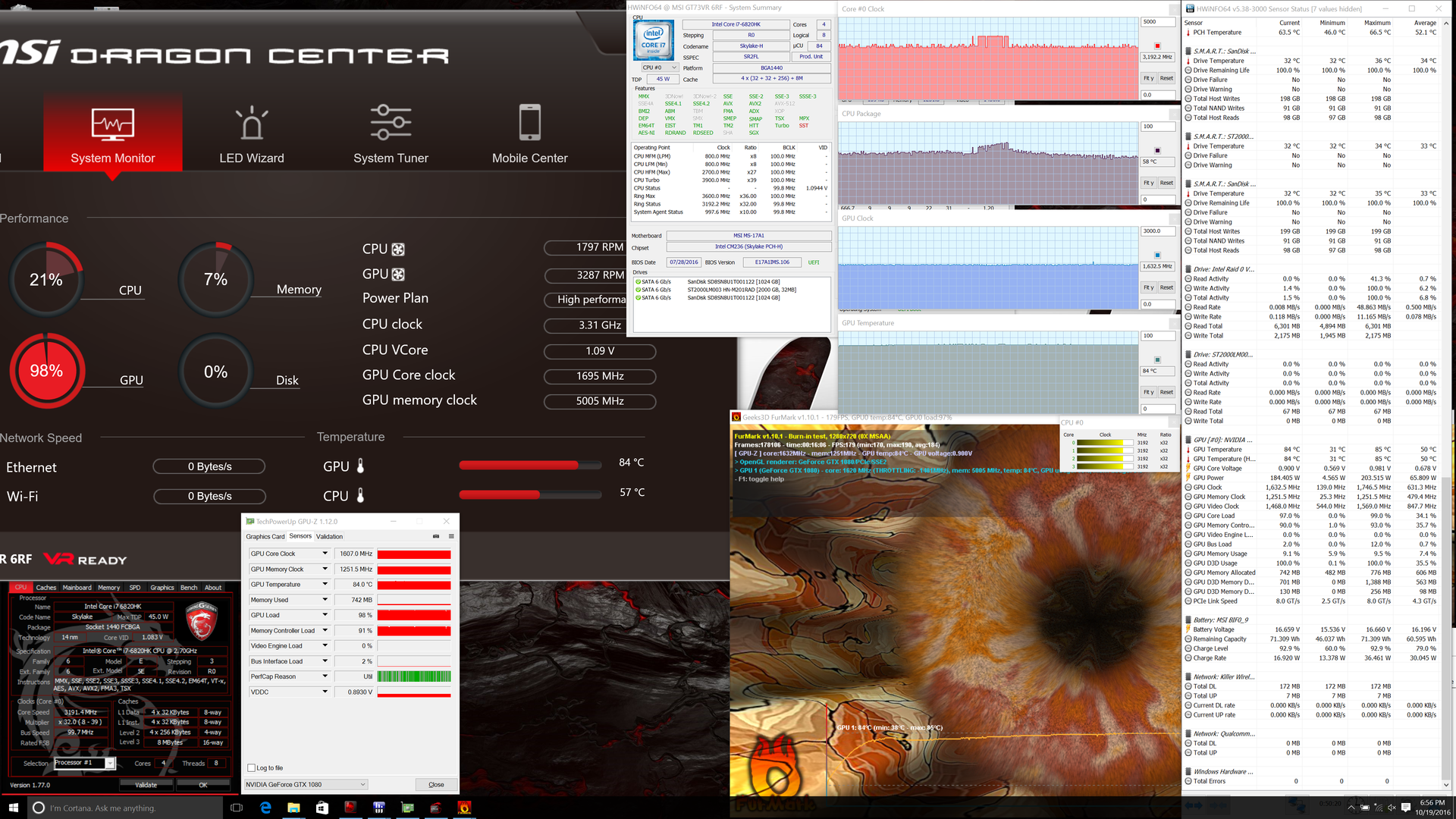This screenshot has height=819, width=1456.
Task: Open the NVIDIA GeForce GTX 1080 device dropdown
Action: tap(306, 785)
